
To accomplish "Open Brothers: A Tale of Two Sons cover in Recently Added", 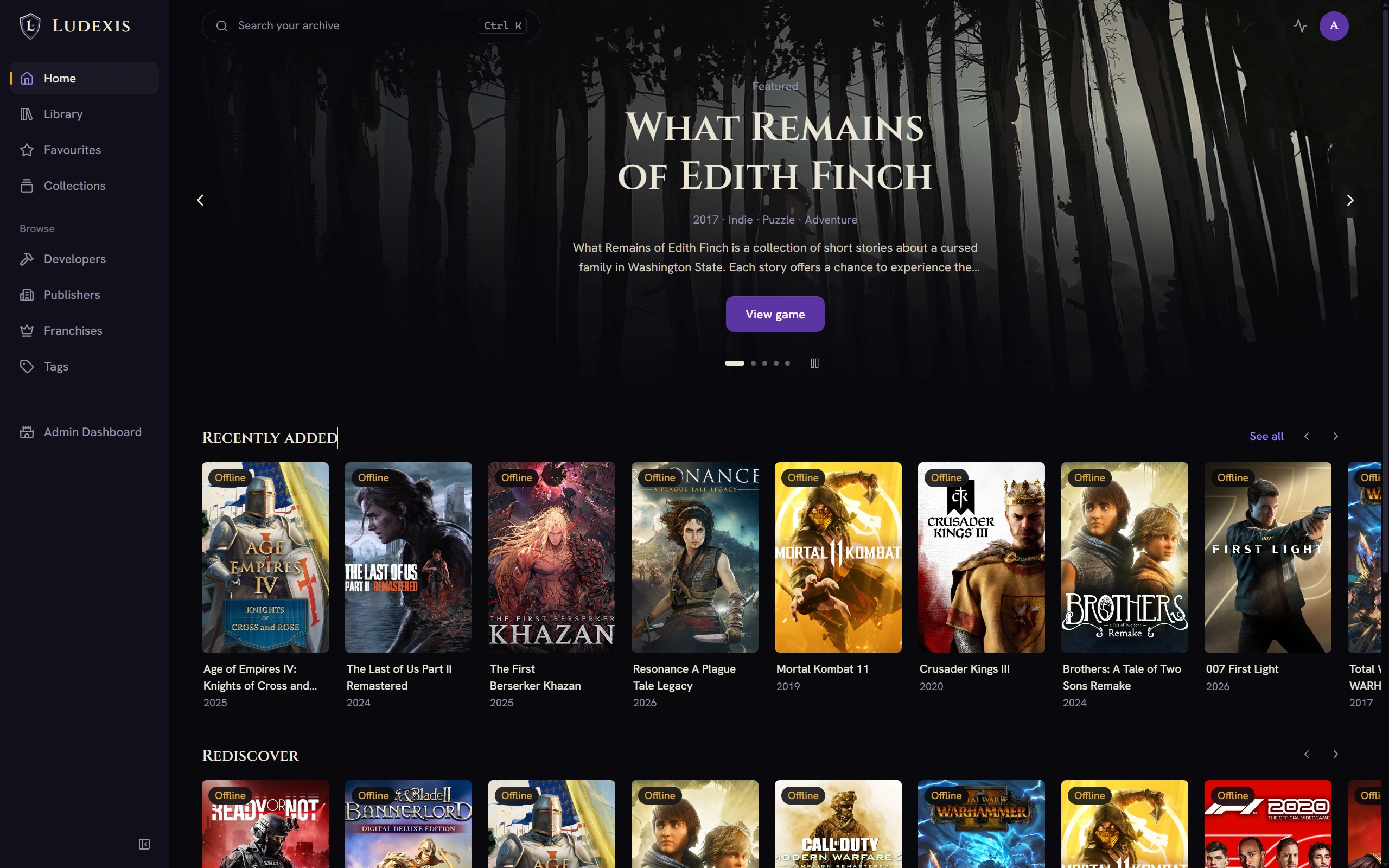I will point(1124,557).
